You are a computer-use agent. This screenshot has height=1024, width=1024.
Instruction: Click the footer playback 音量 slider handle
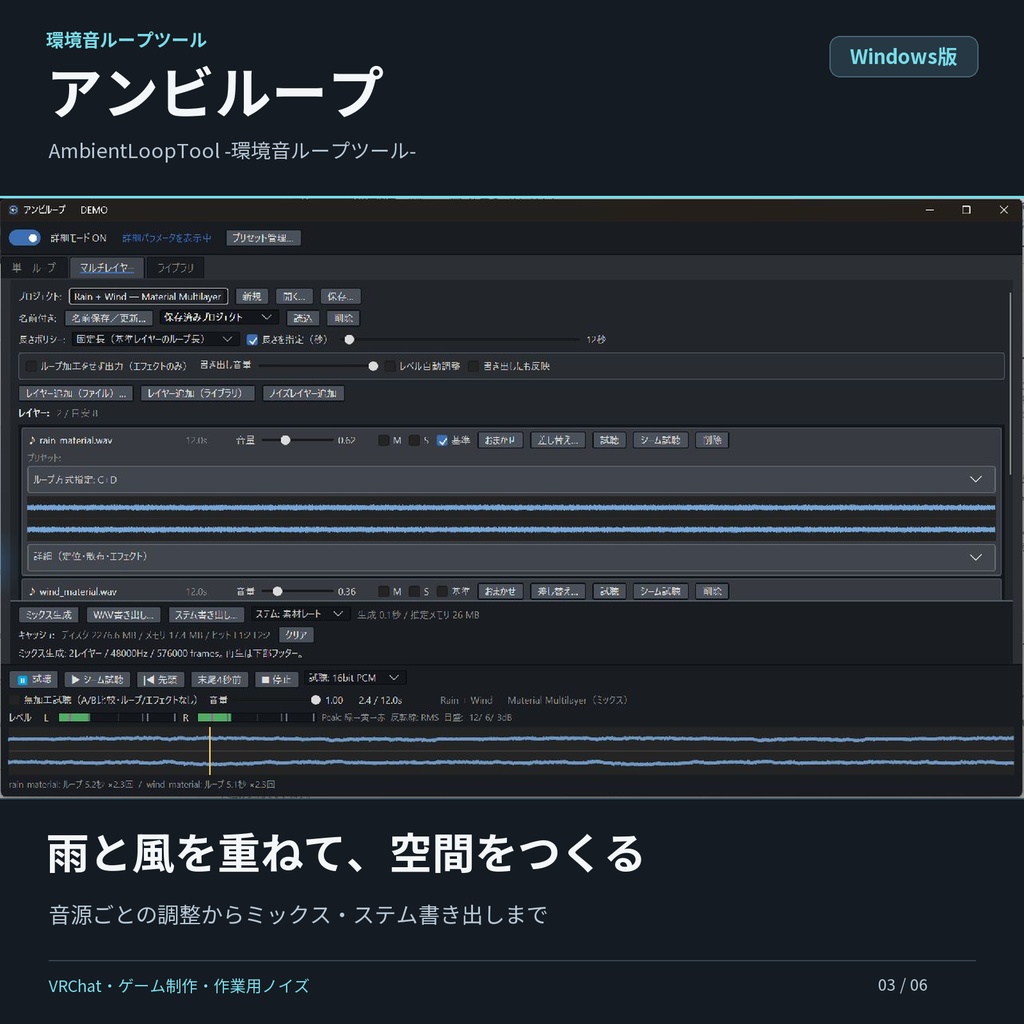[316, 699]
